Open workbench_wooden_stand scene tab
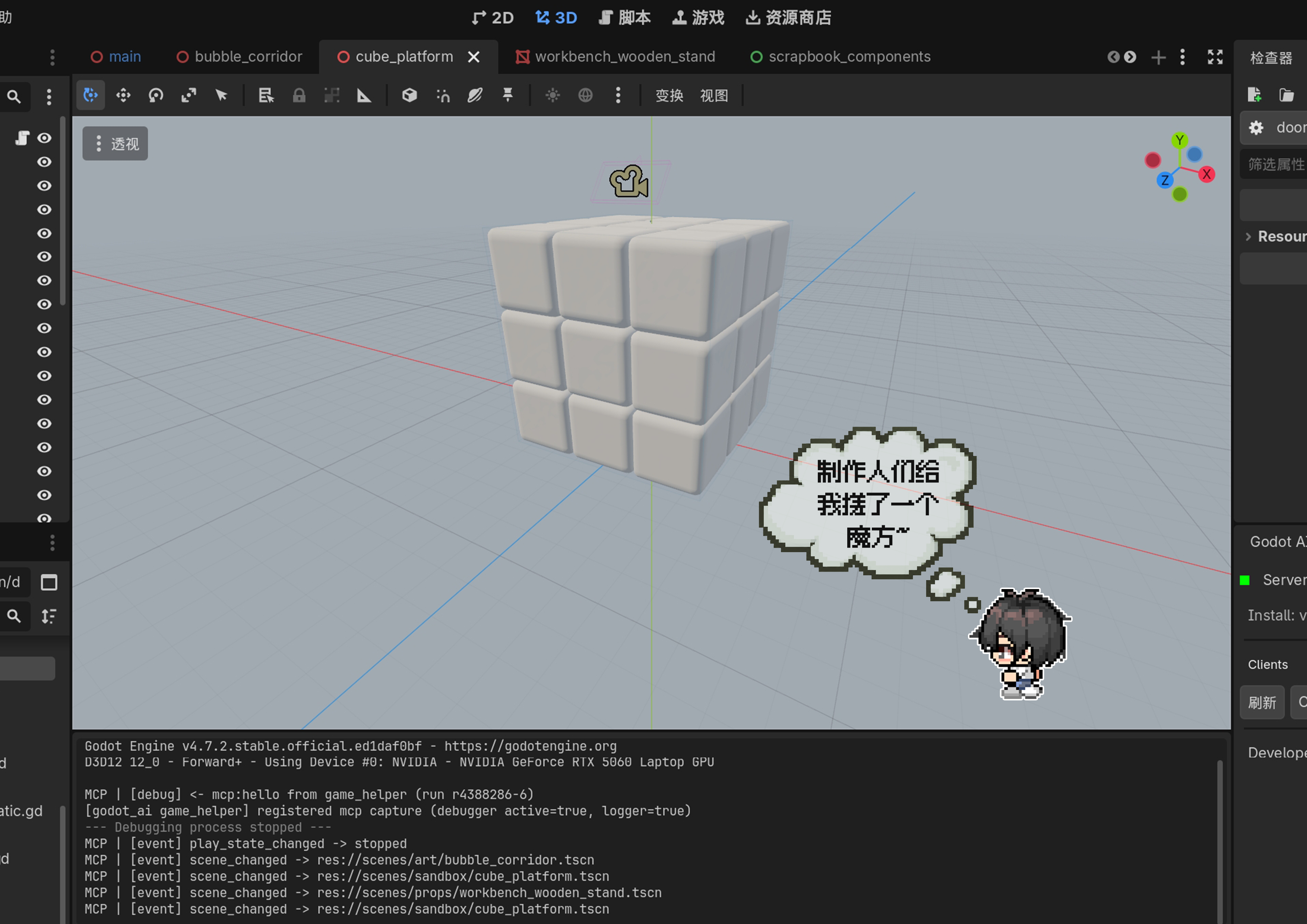 (x=615, y=57)
